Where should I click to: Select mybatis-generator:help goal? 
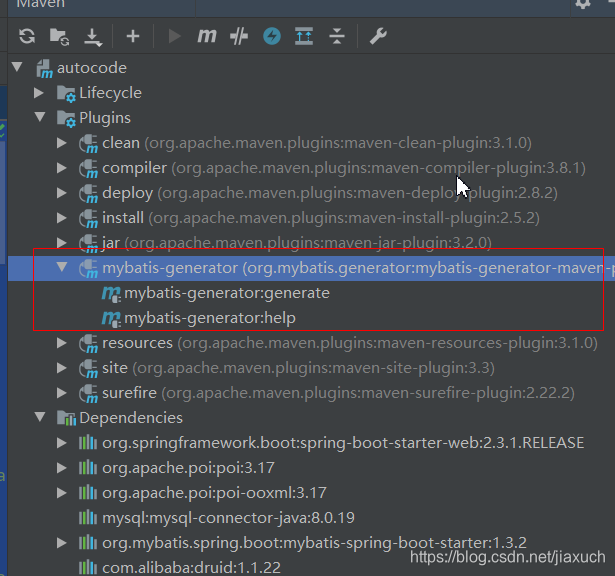click(x=210, y=318)
